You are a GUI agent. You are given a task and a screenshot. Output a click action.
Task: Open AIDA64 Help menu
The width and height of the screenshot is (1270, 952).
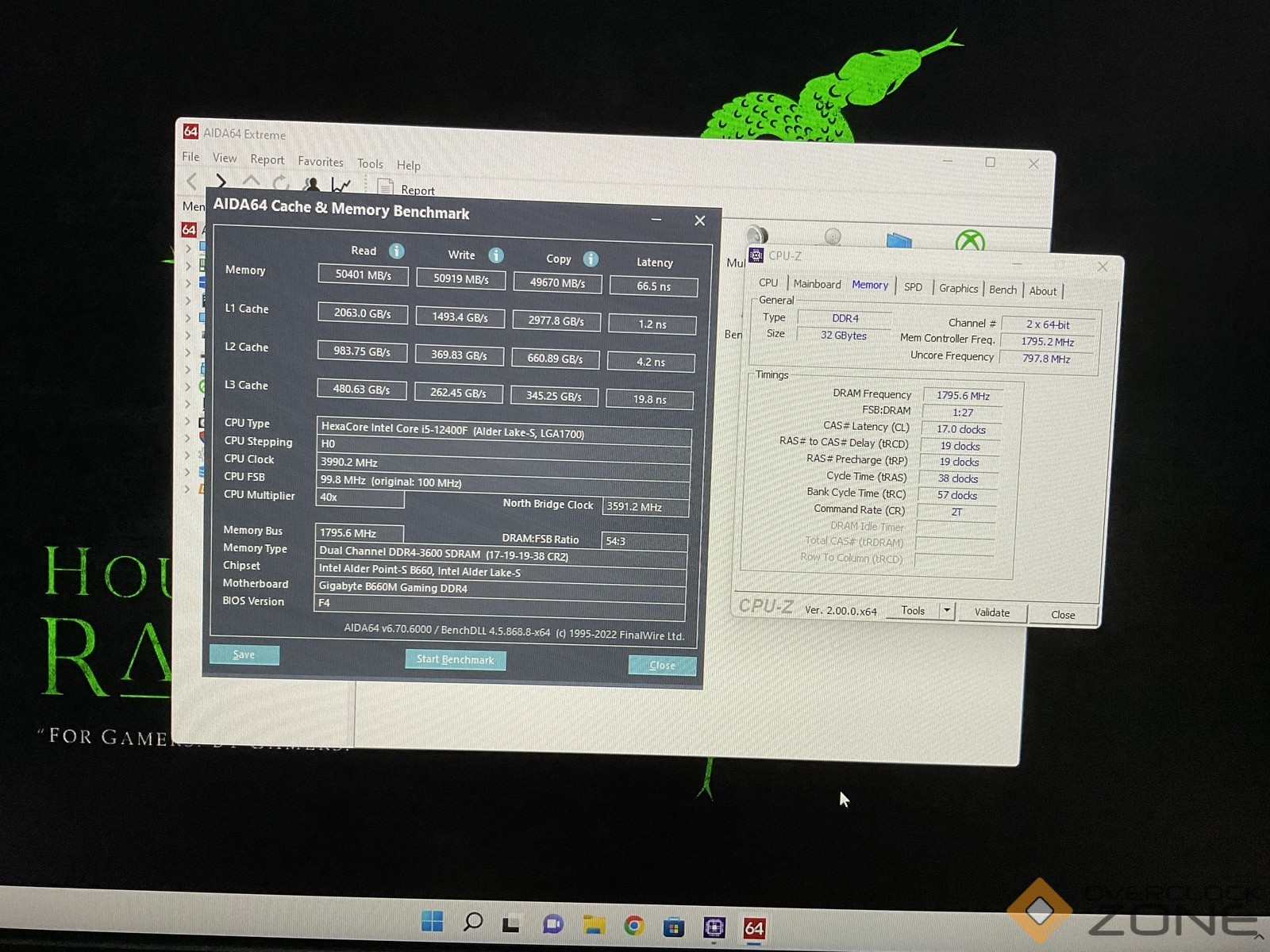click(409, 165)
